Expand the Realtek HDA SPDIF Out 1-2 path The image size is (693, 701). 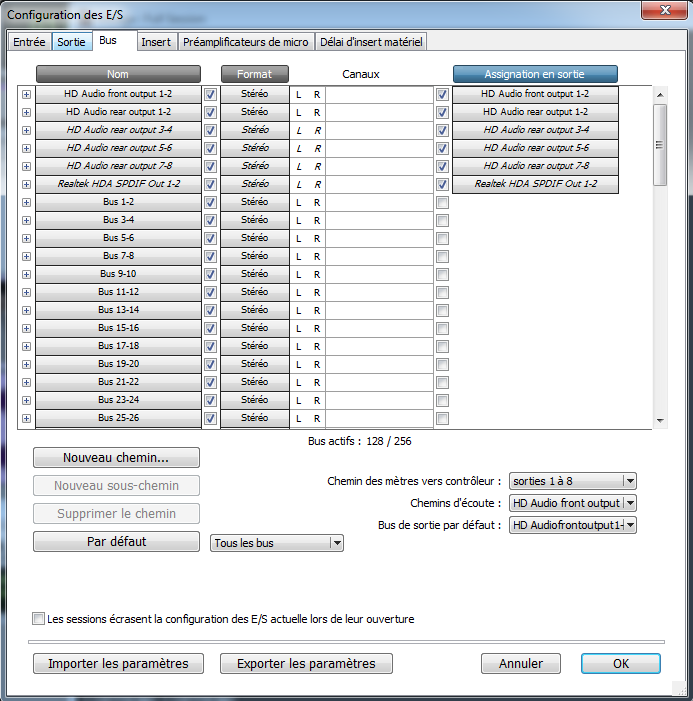26,184
